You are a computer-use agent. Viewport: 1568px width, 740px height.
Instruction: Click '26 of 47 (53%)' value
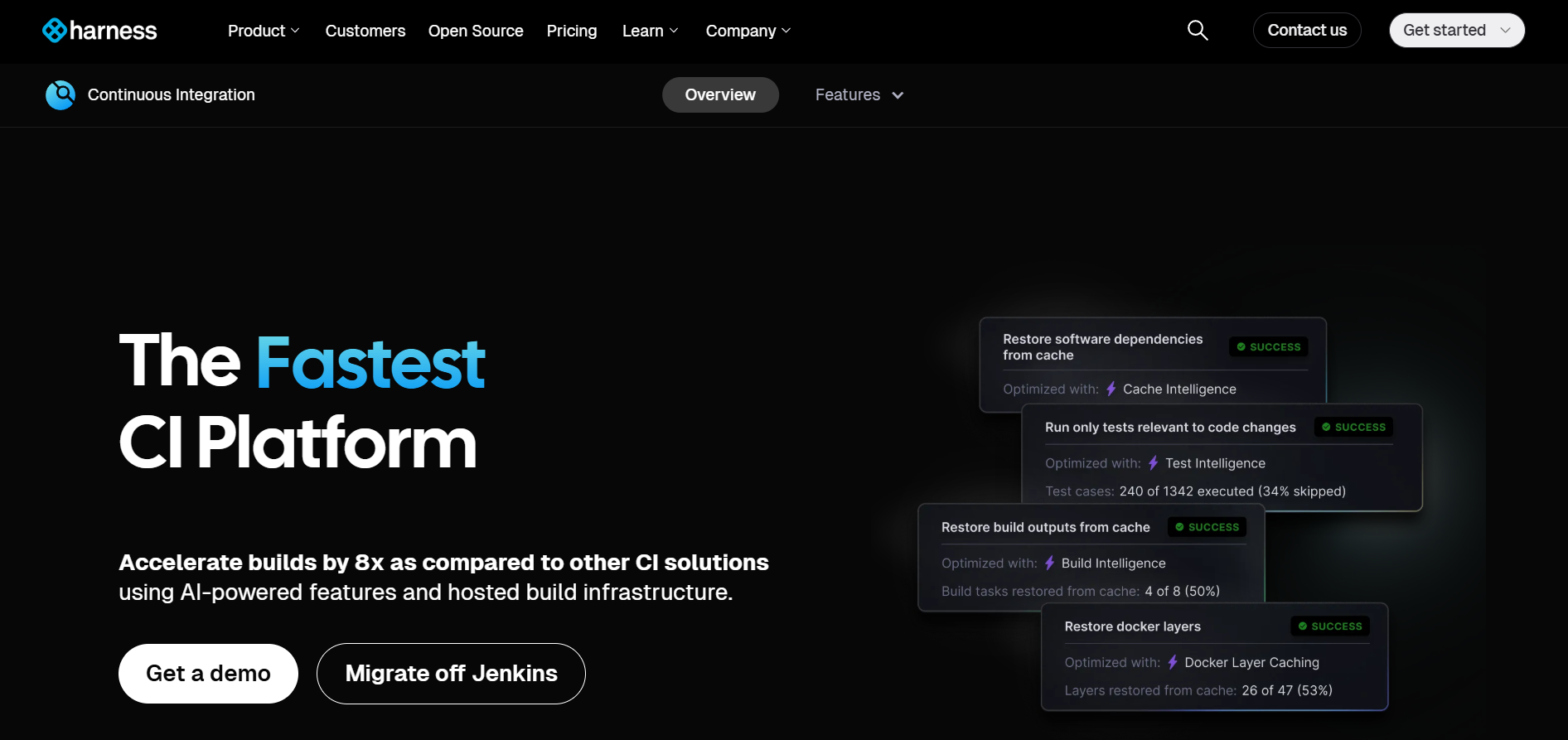click(1286, 690)
